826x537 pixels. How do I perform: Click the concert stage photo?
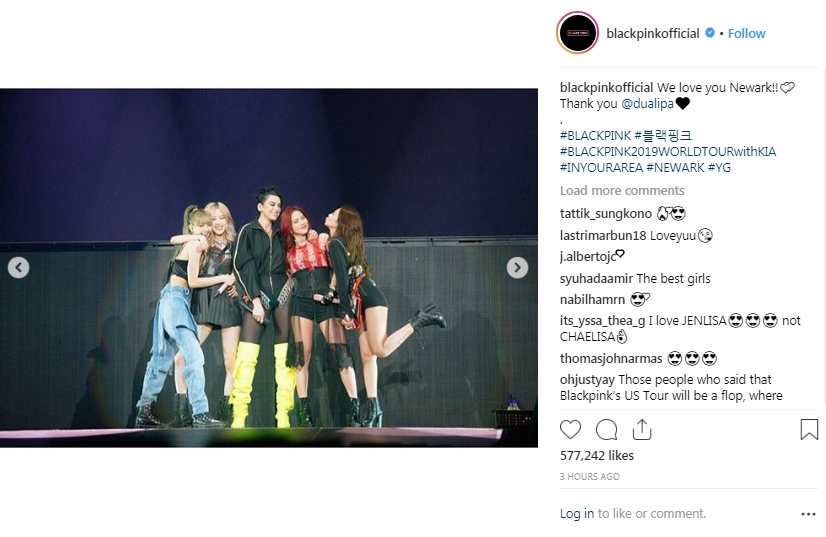[x=269, y=268]
